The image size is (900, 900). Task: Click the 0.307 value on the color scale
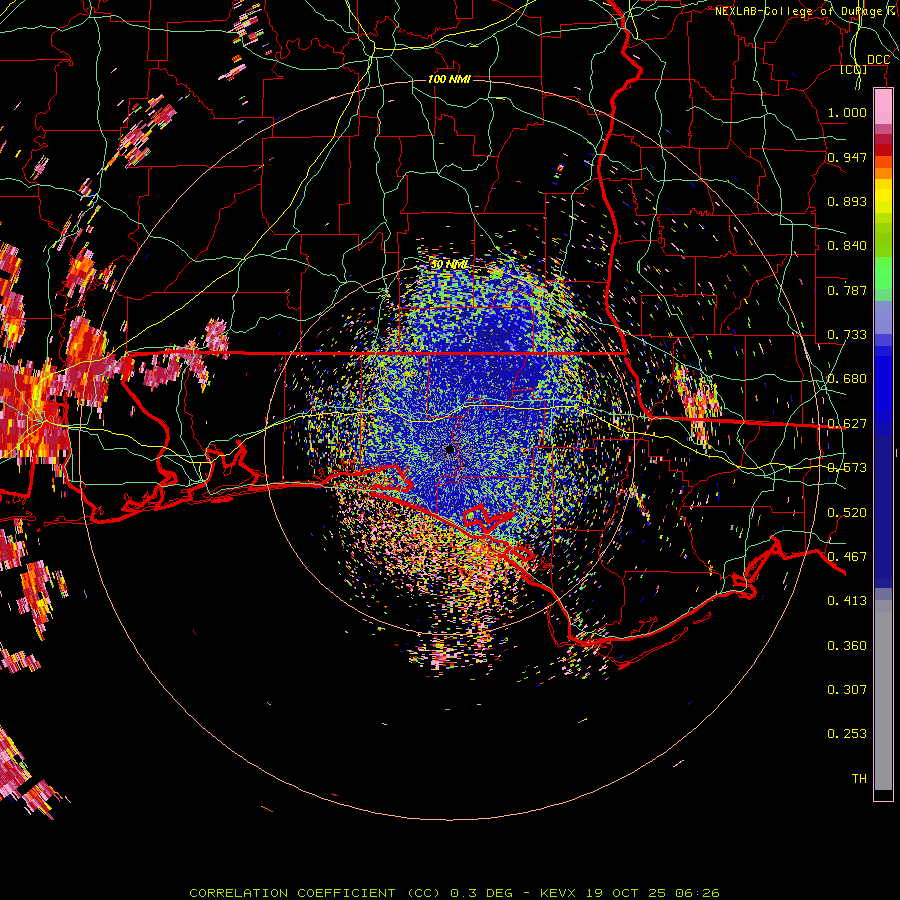pos(847,690)
